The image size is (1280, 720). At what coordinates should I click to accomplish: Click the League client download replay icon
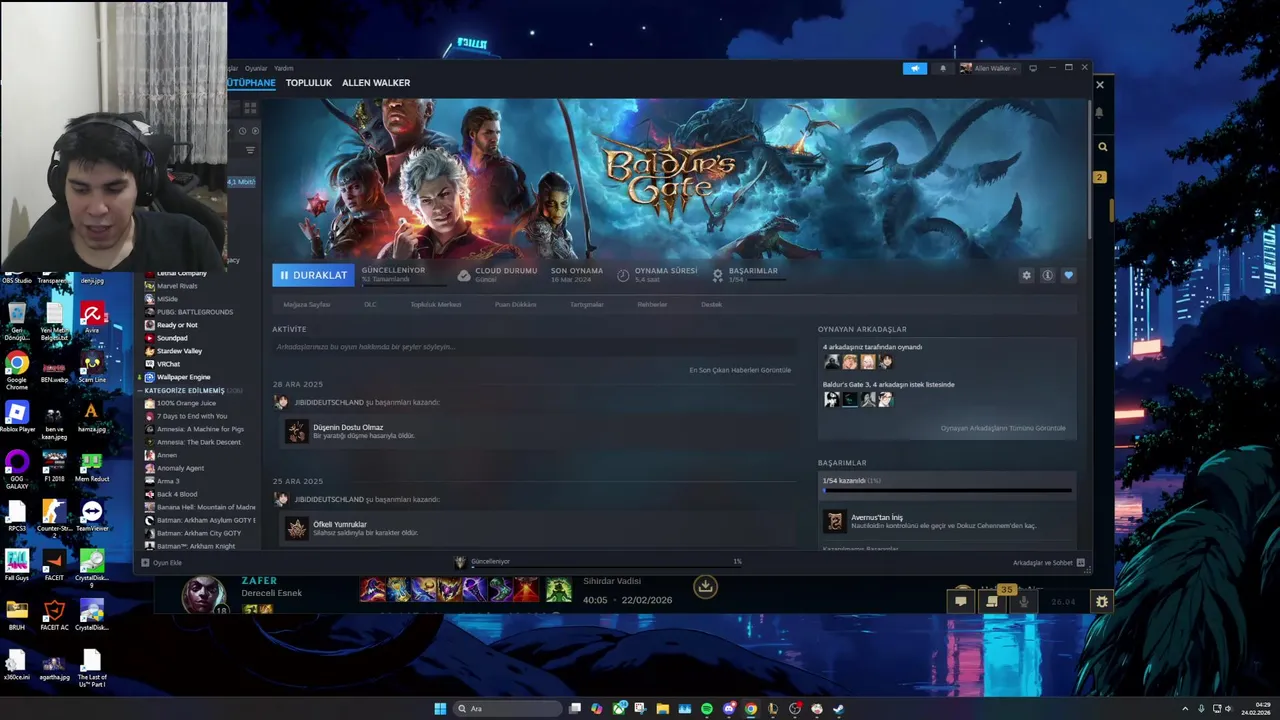pos(705,587)
